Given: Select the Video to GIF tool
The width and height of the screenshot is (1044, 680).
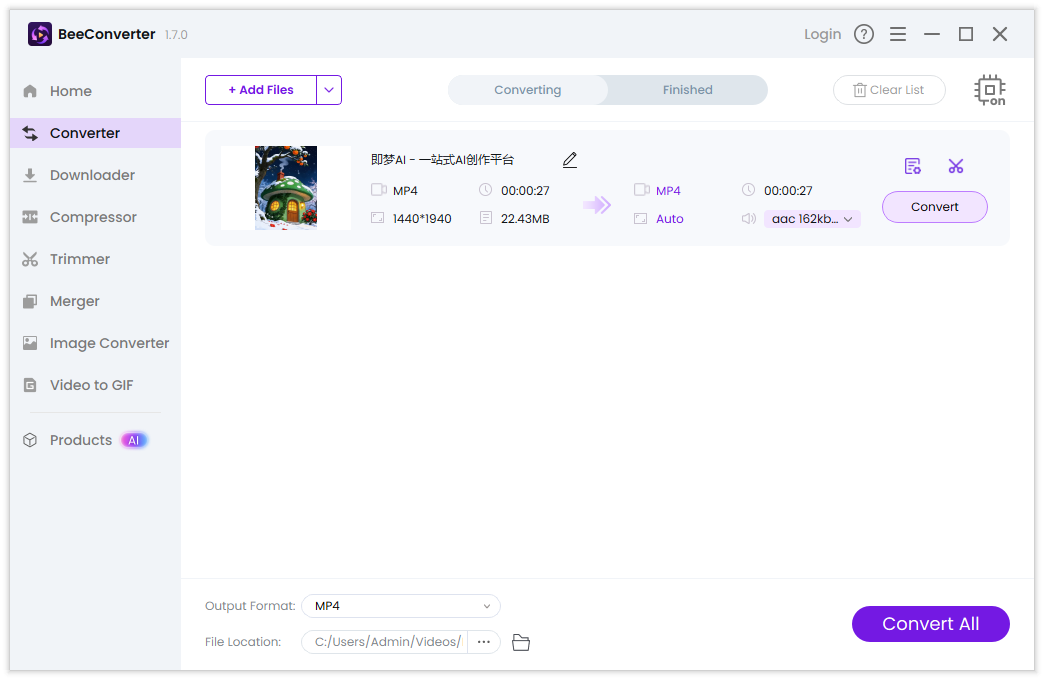Looking at the screenshot, I should pyautogui.click(x=91, y=384).
